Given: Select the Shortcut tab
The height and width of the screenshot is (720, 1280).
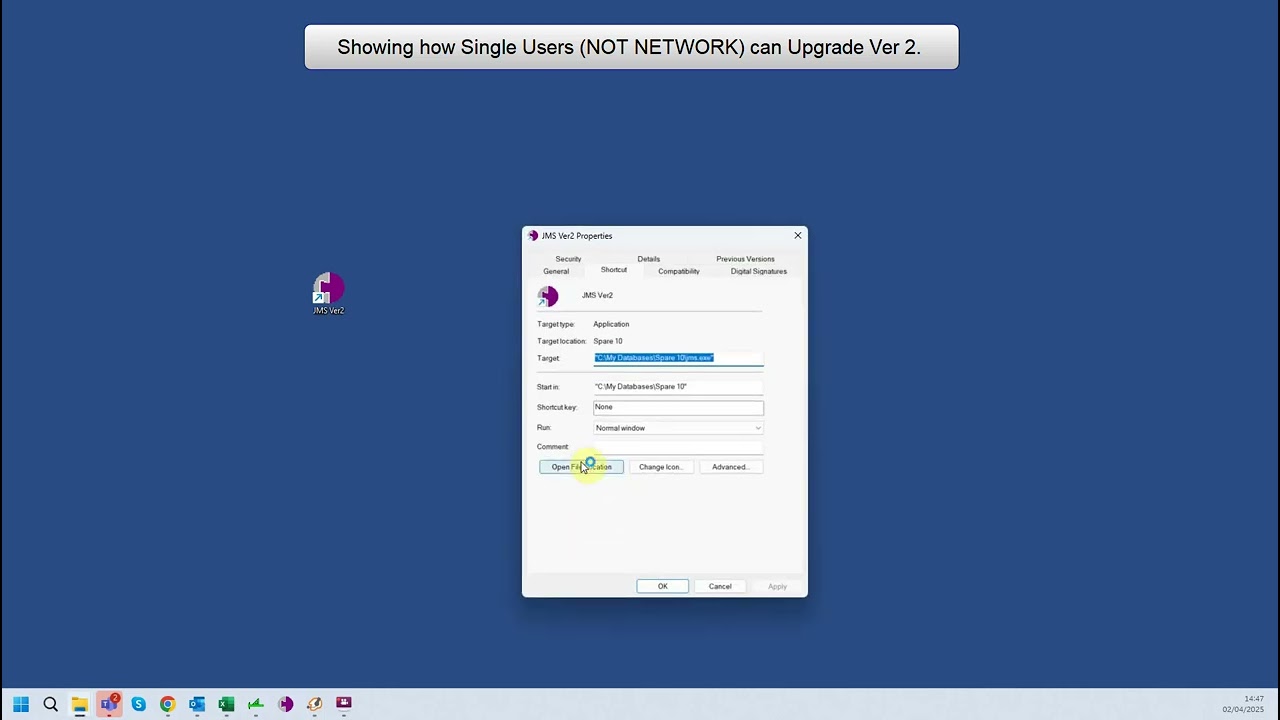Looking at the screenshot, I should 614,270.
